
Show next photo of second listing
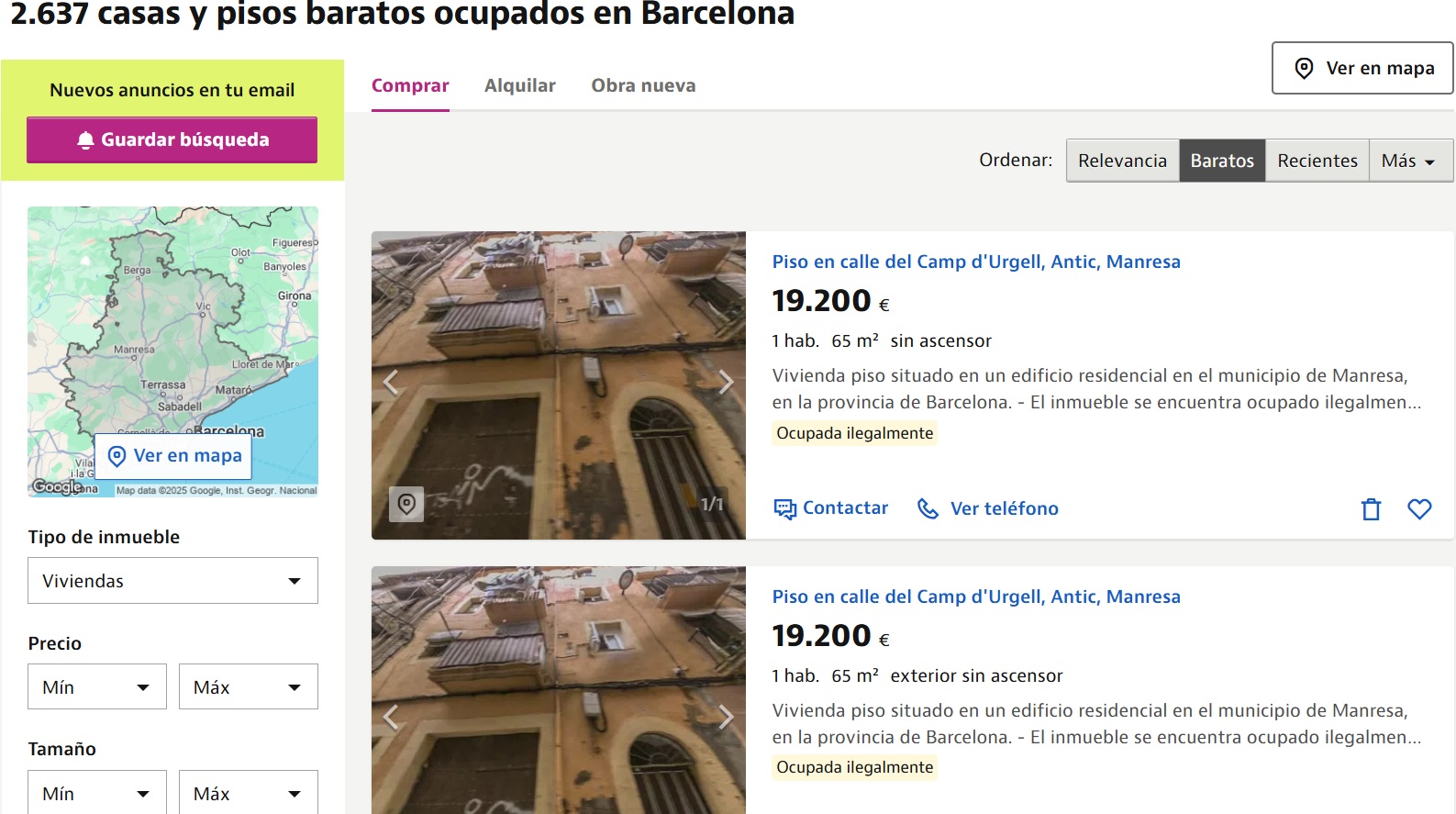tap(726, 717)
